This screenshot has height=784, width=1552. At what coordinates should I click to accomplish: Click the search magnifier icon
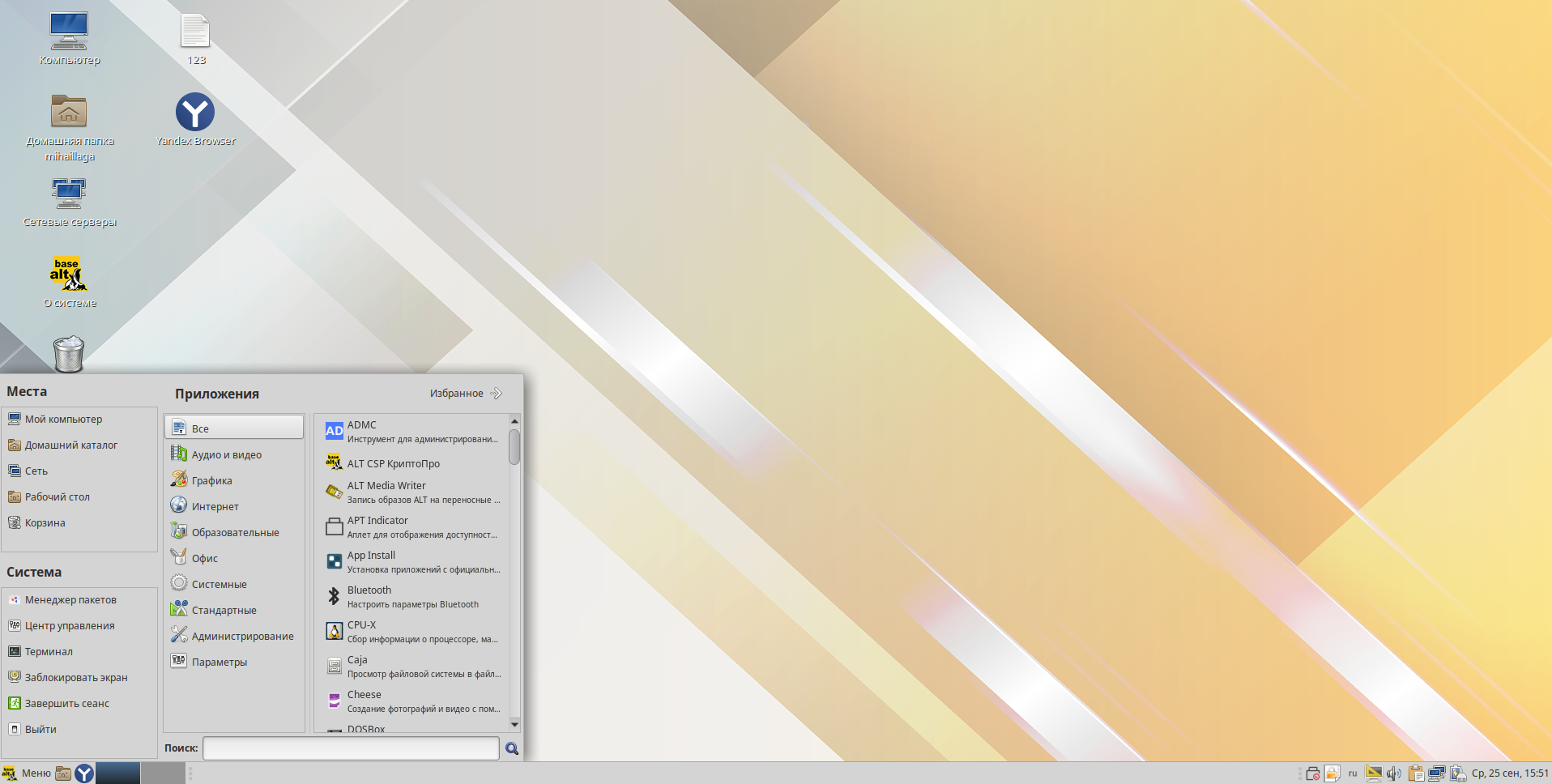512,748
